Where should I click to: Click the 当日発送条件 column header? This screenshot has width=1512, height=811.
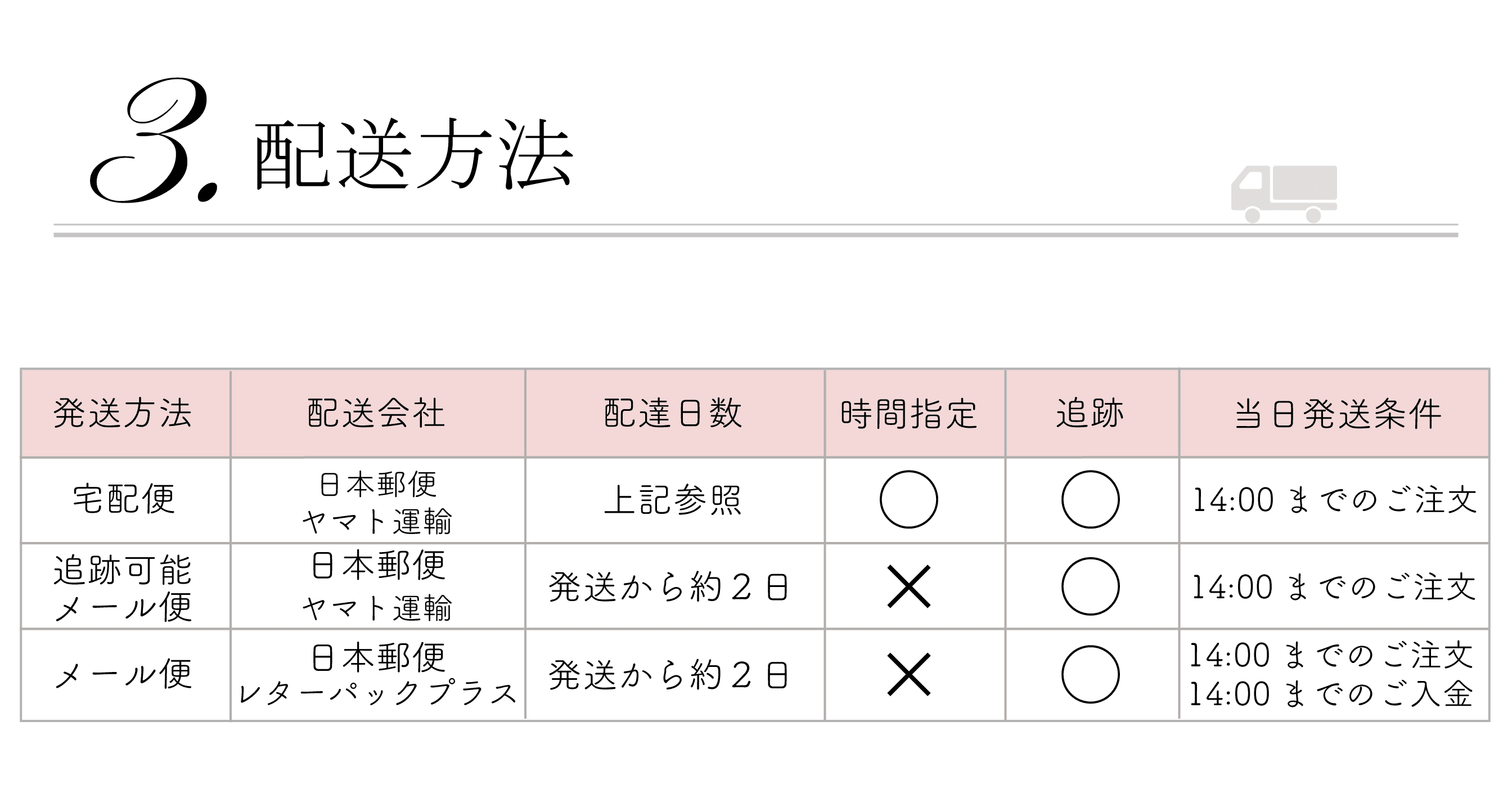[1338, 414]
